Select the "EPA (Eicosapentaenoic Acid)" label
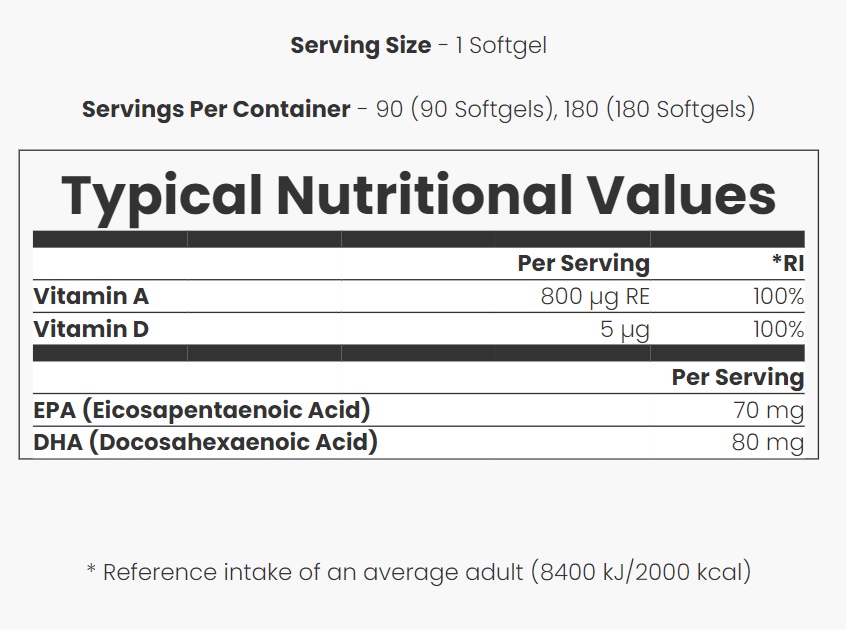Screen dimensions: 846x634 [x=202, y=409]
